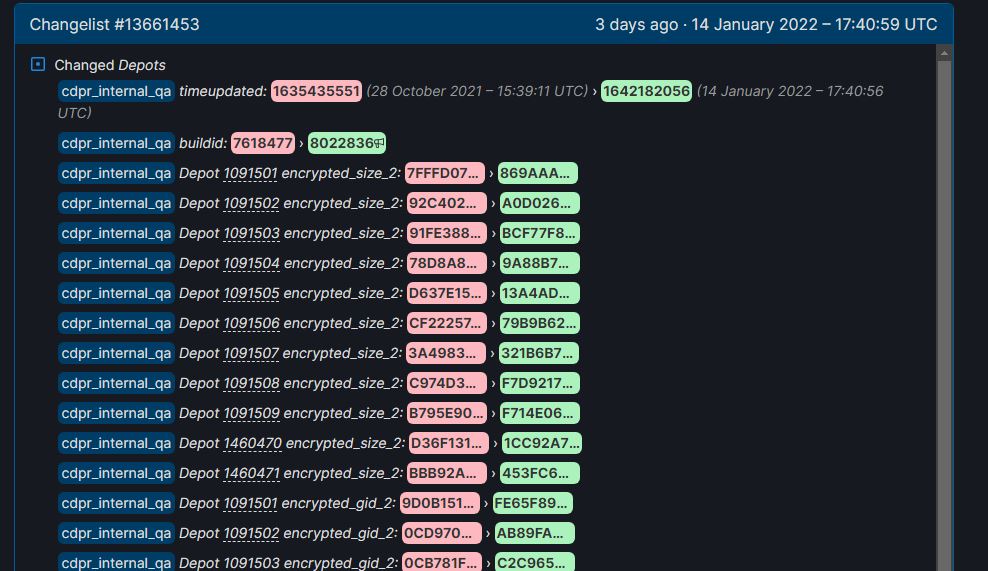This screenshot has width=988, height=571.
Task: Click new value 1CC92A7...
Action: point(542,443)
